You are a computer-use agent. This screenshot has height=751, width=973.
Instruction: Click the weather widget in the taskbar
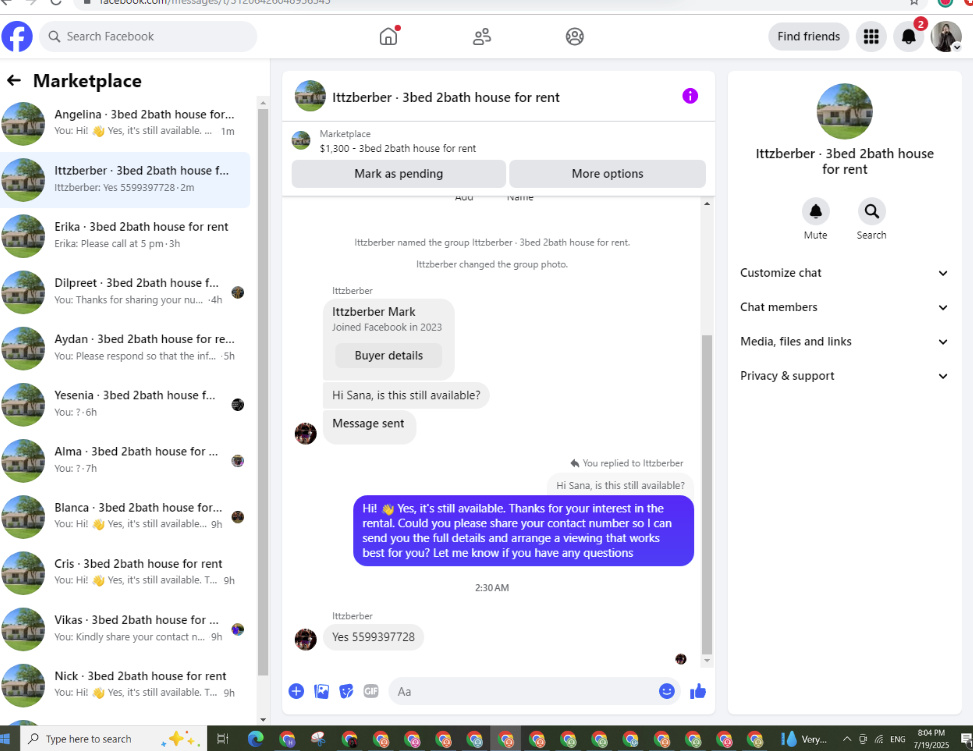805,739
